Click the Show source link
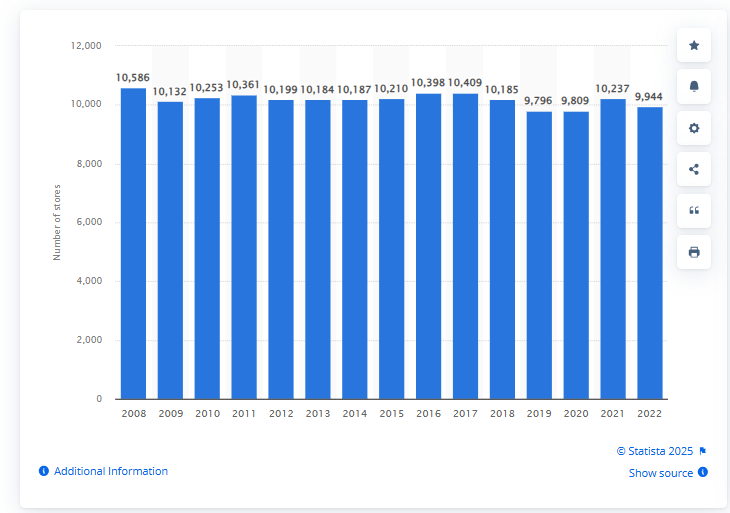This screenshot has height=513, width=730. [661, 473]
